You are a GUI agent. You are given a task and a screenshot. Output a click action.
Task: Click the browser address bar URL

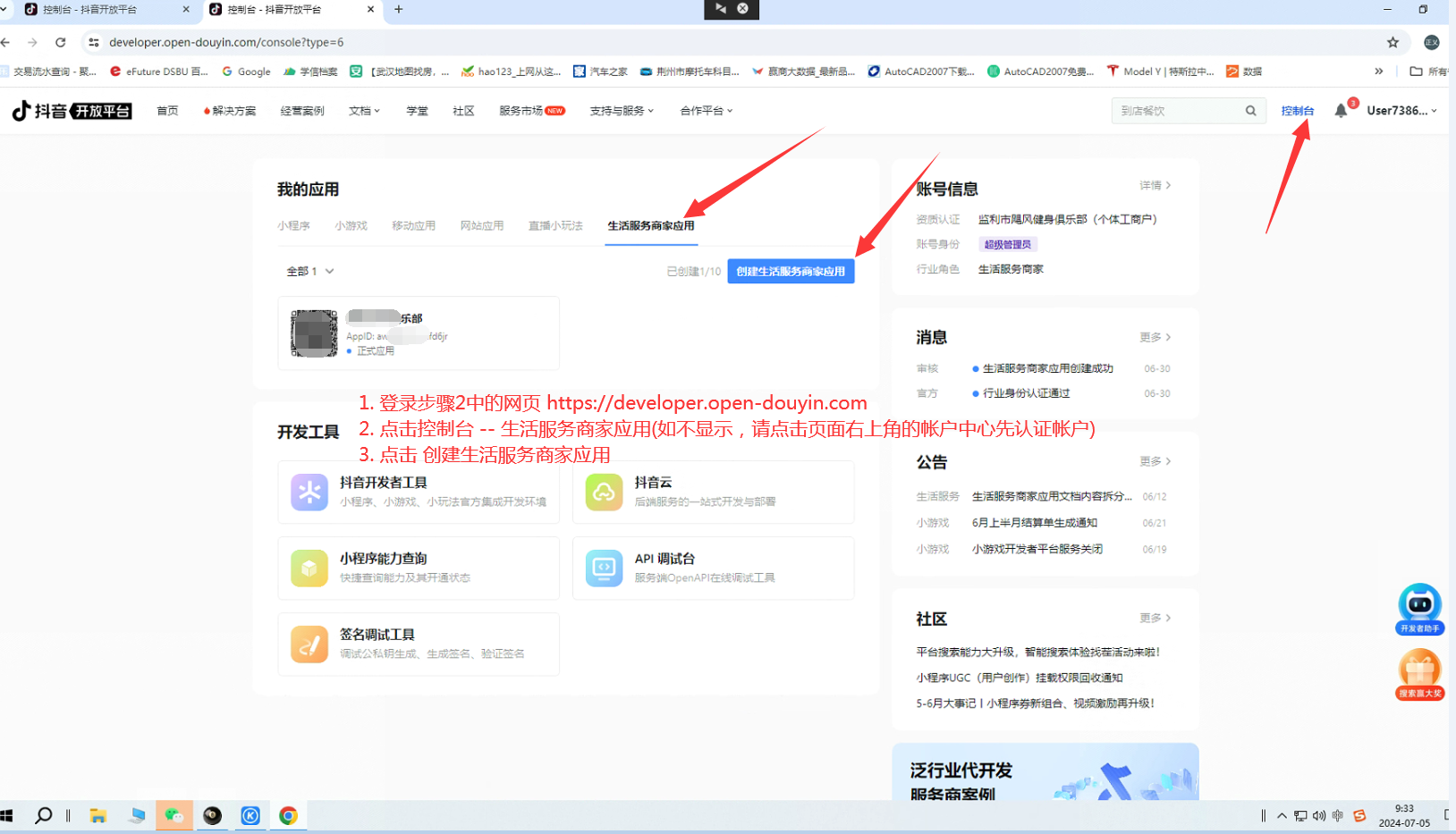click(226, 42)
